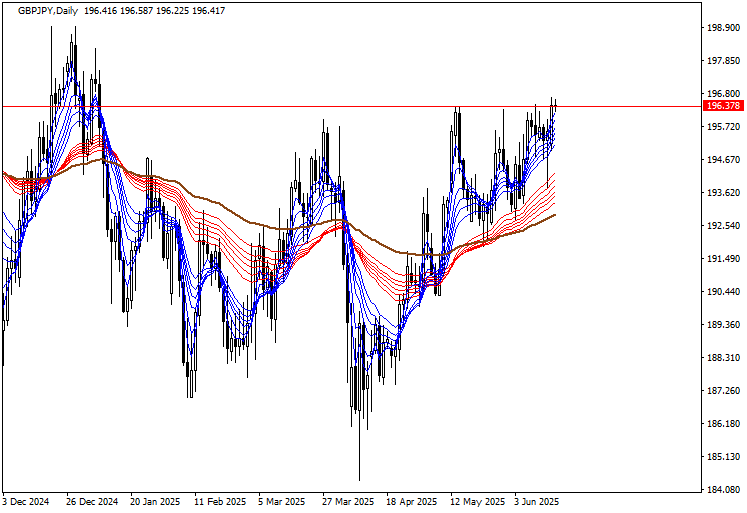Click the 3 Dec 2024 date label
The height and width of the screenshot is (513, 747).
(x=26, y=502)
